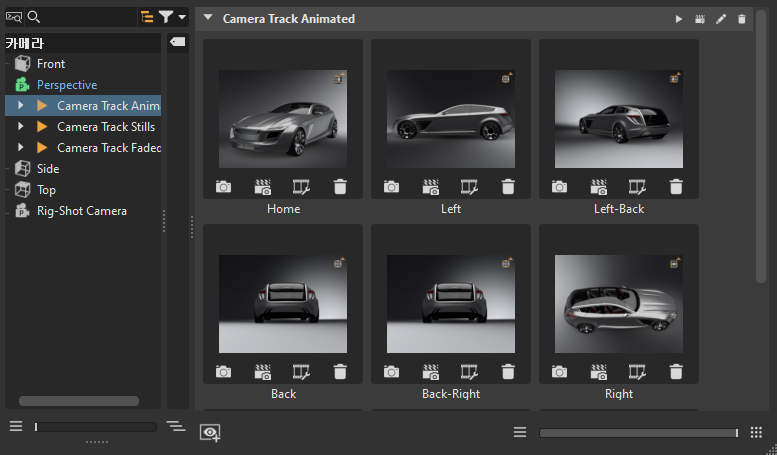This screenshot has height=455, width=777.
Task: Delete Camera Track Animated via header trash icon
Action: [x=742, y=19]
